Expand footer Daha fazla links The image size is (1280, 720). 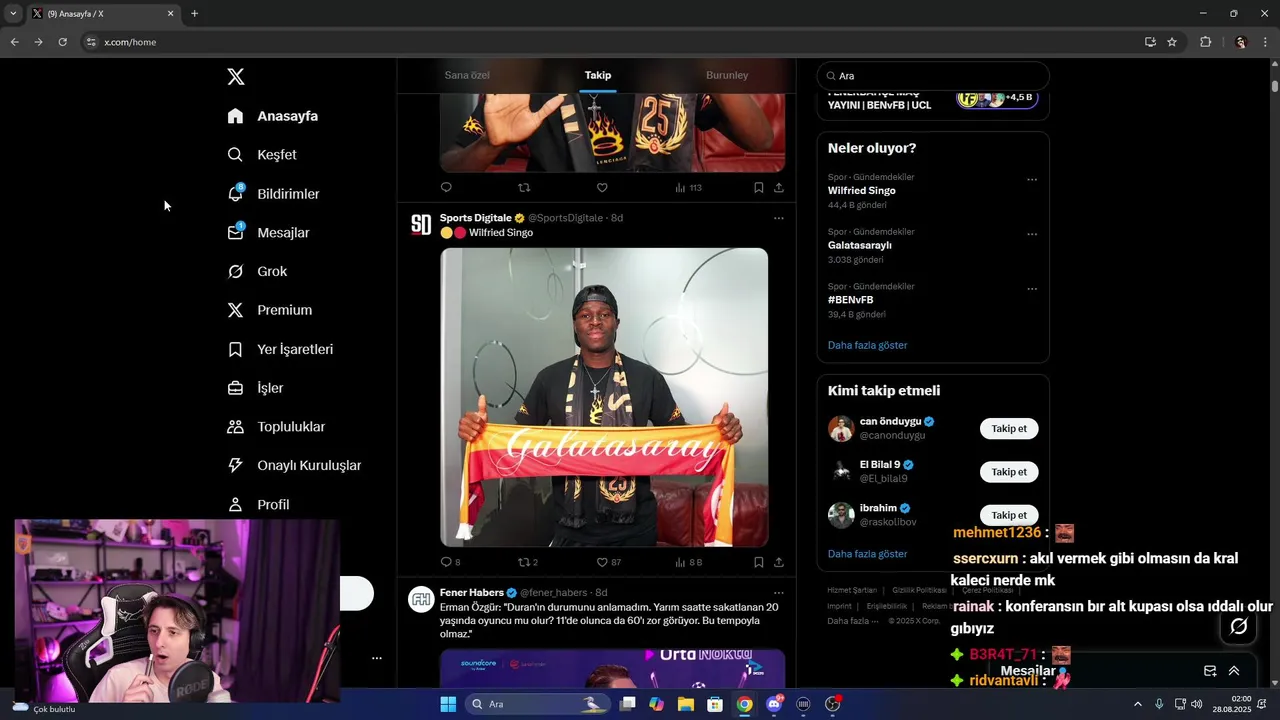click(x=853, y=621)
